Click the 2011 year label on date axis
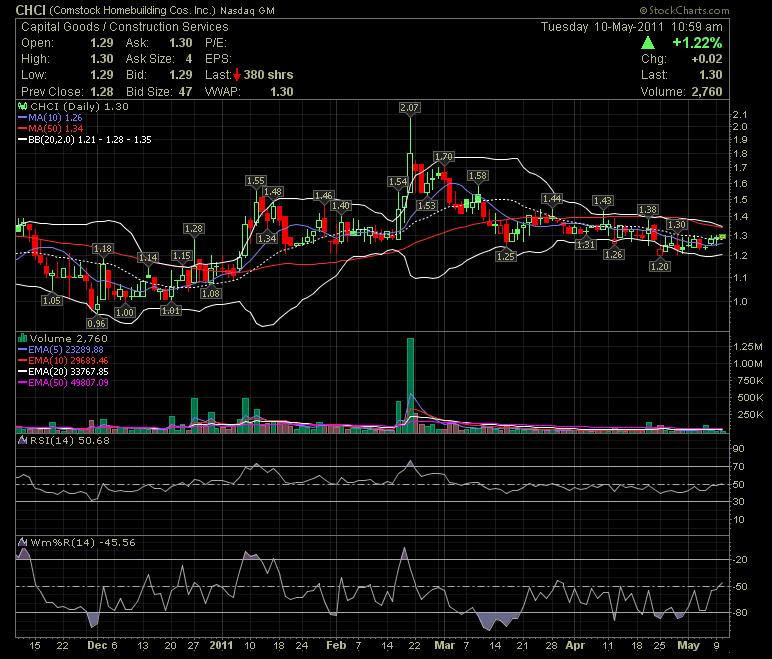Image resolution: width=772 pixels, height=659 pixels. click(221, 645)
